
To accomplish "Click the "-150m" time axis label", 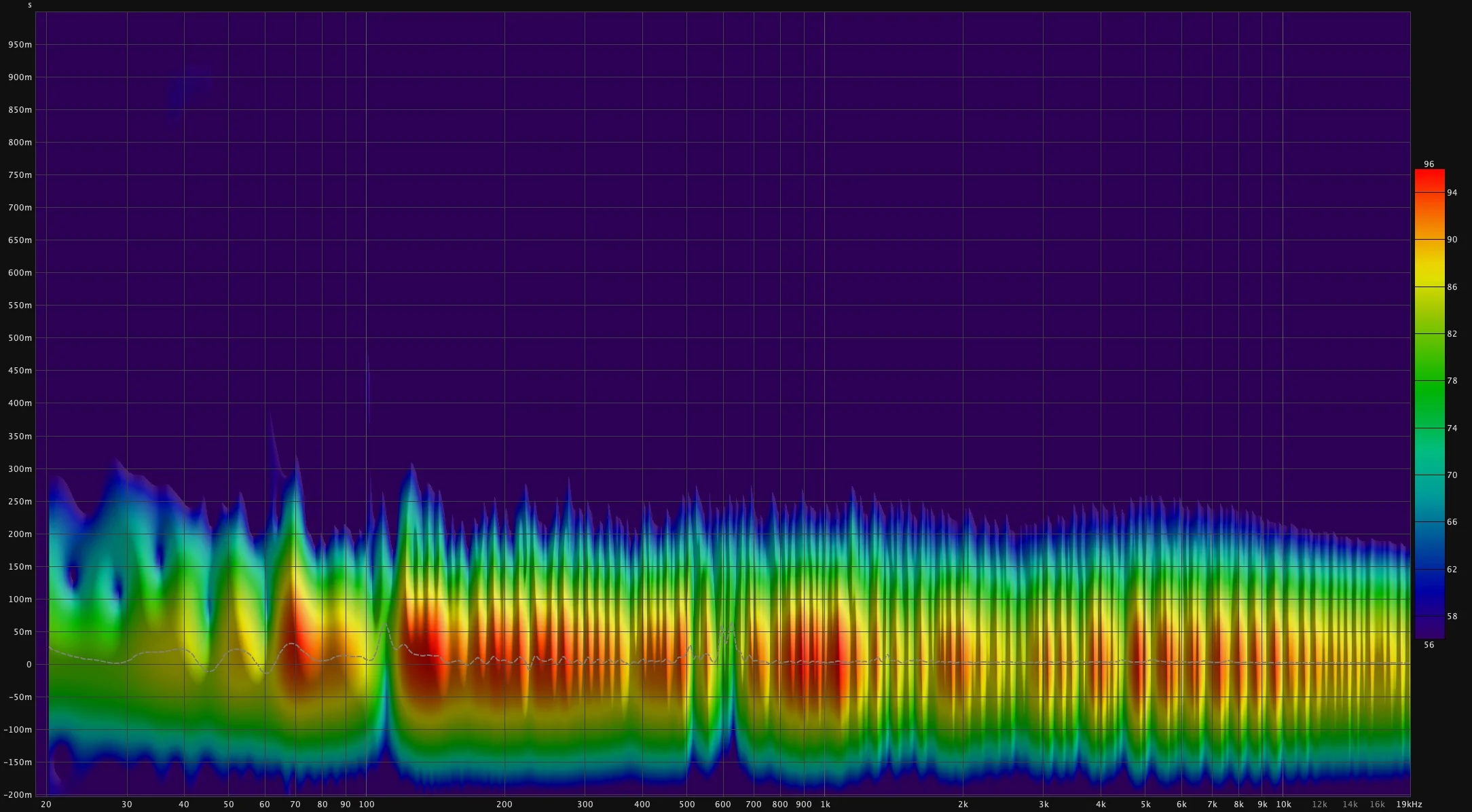I will coord(18,762).
